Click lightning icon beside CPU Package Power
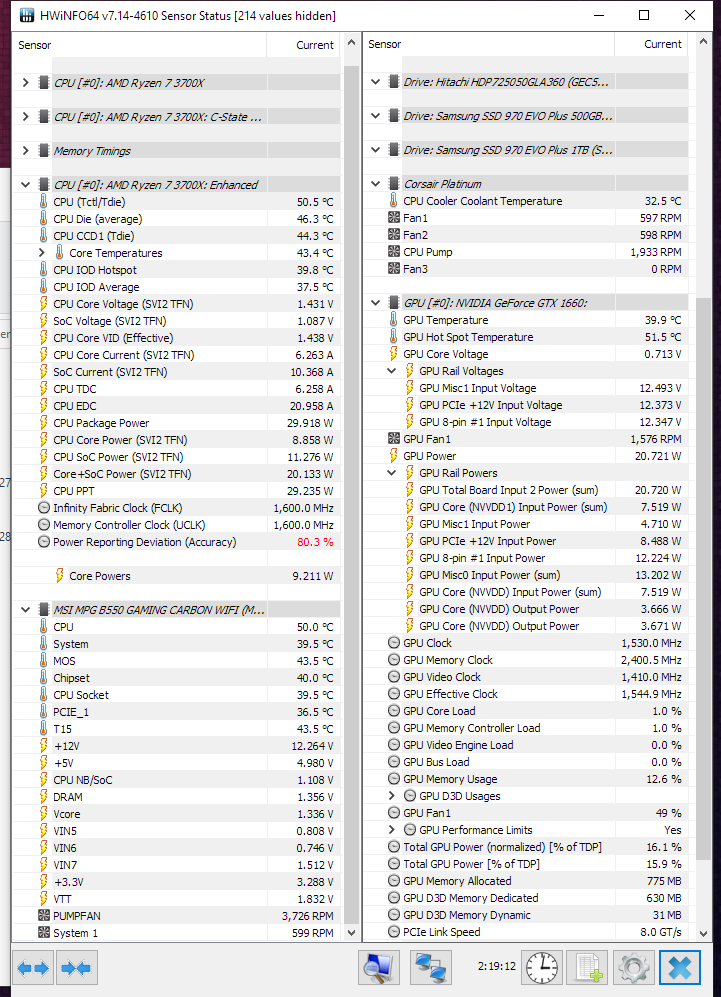The height and width of the screenshot is (997, 721). pyautogui.click(x=43, y=423)
